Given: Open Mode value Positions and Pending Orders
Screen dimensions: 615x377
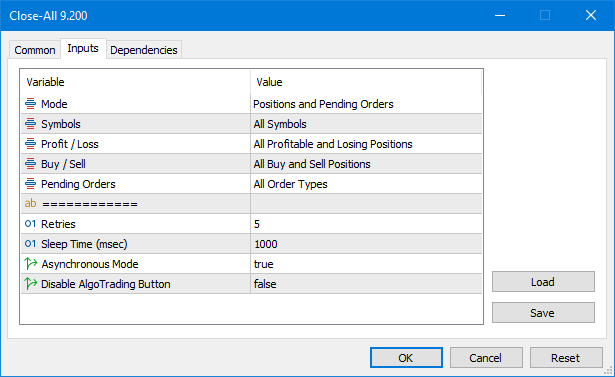Looking at the screenshot, I should pos(366,104).
